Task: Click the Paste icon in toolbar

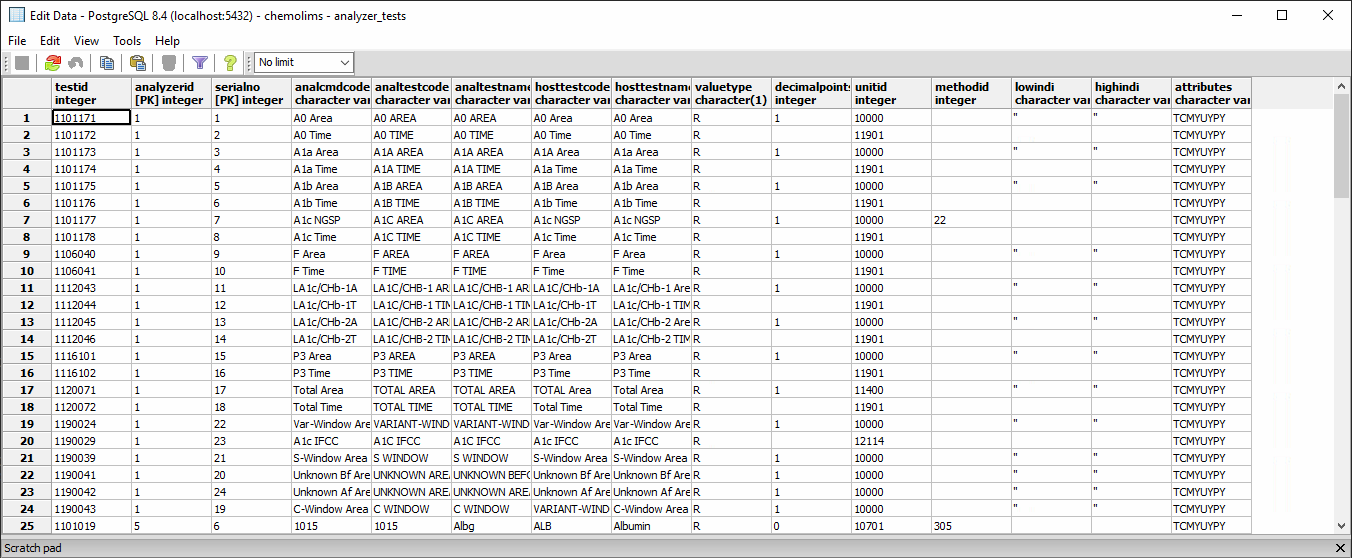Action: (138, 63)
